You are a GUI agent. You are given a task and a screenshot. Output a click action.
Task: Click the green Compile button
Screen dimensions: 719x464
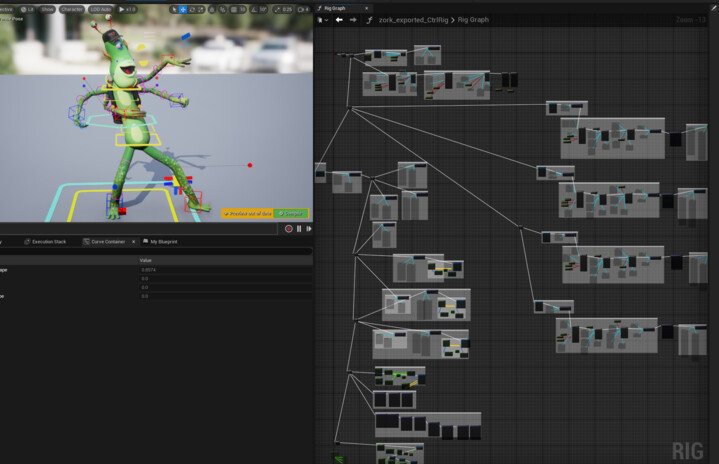pos(291,214)
